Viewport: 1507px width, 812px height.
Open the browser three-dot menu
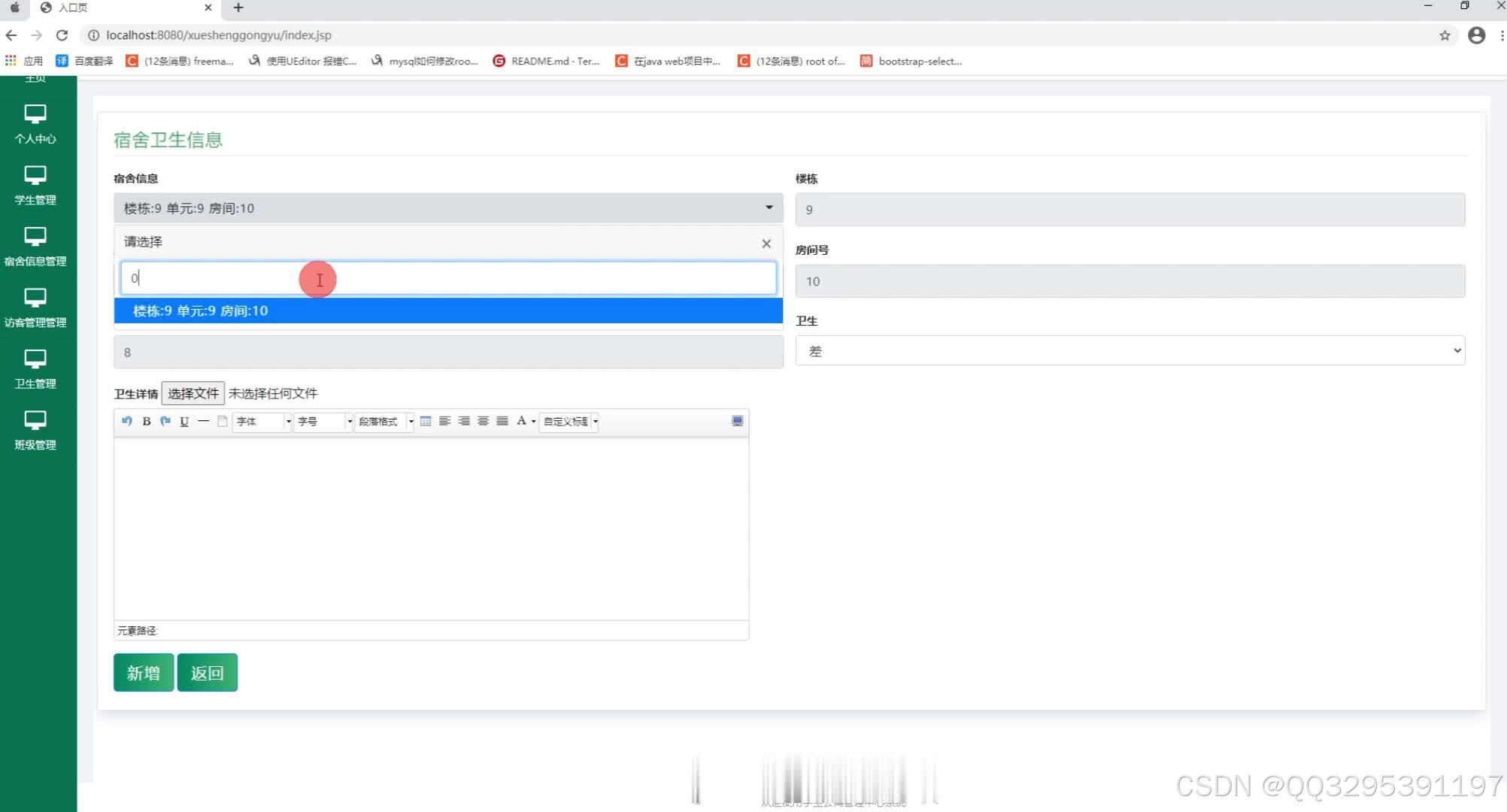coord(1502,35)
